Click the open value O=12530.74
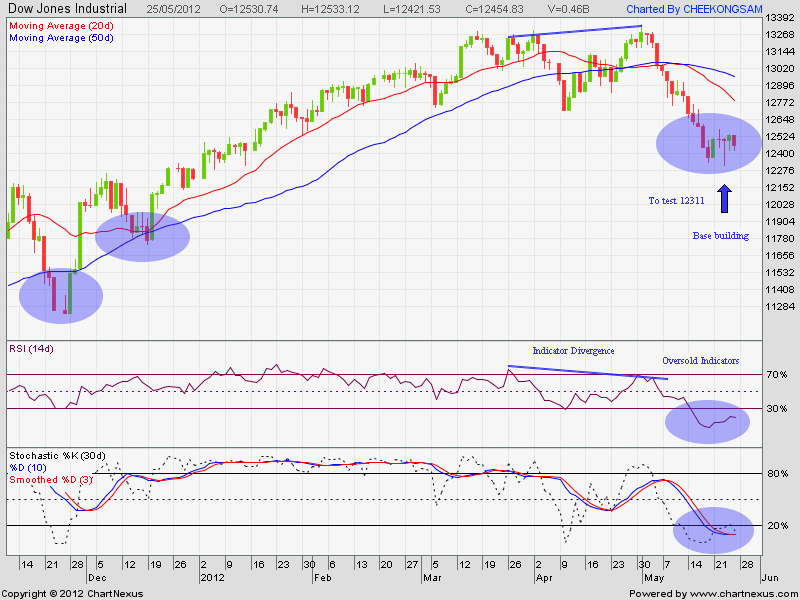 click(249, 9)
